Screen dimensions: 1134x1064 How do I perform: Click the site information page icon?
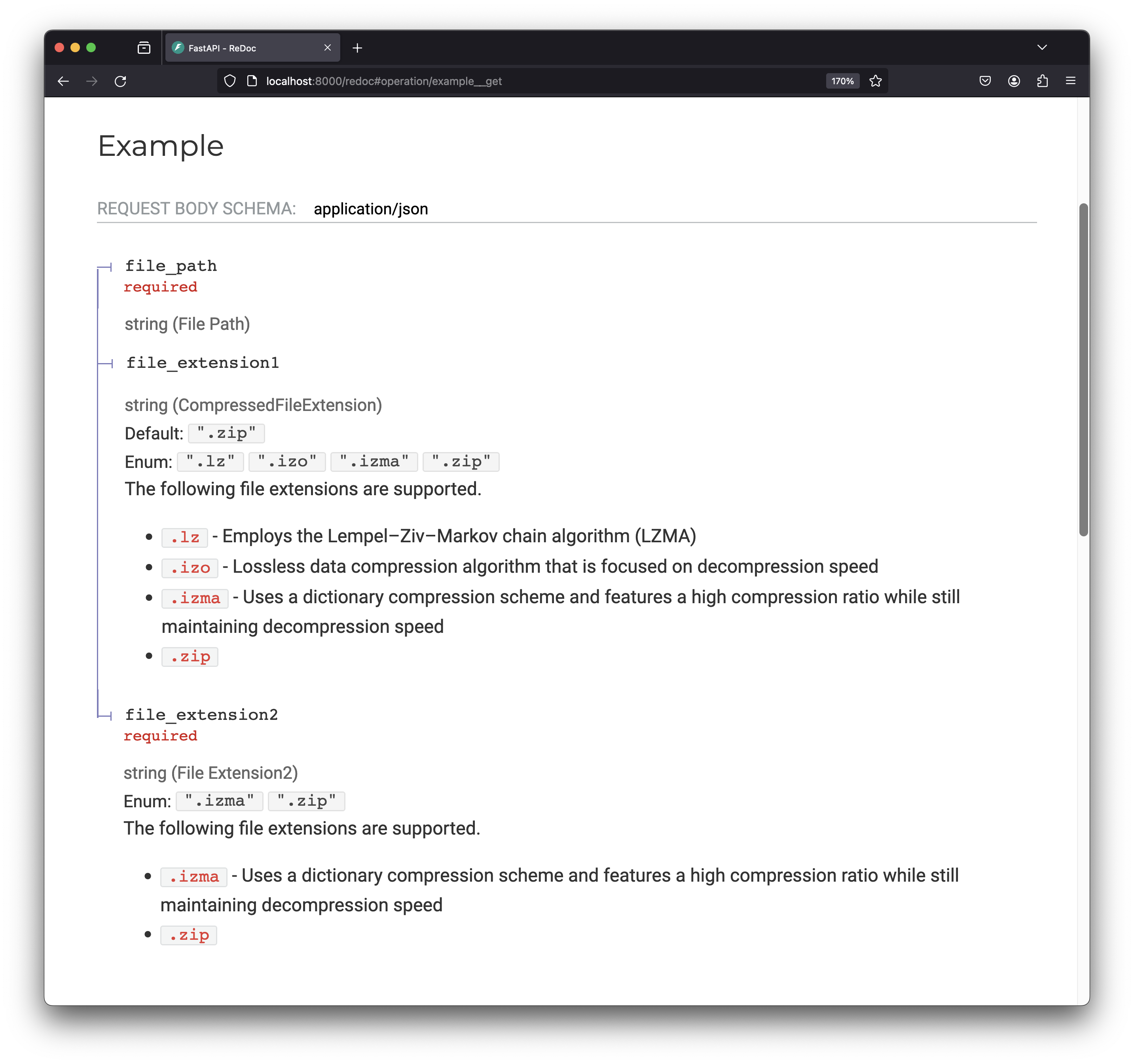coord(252,81)
